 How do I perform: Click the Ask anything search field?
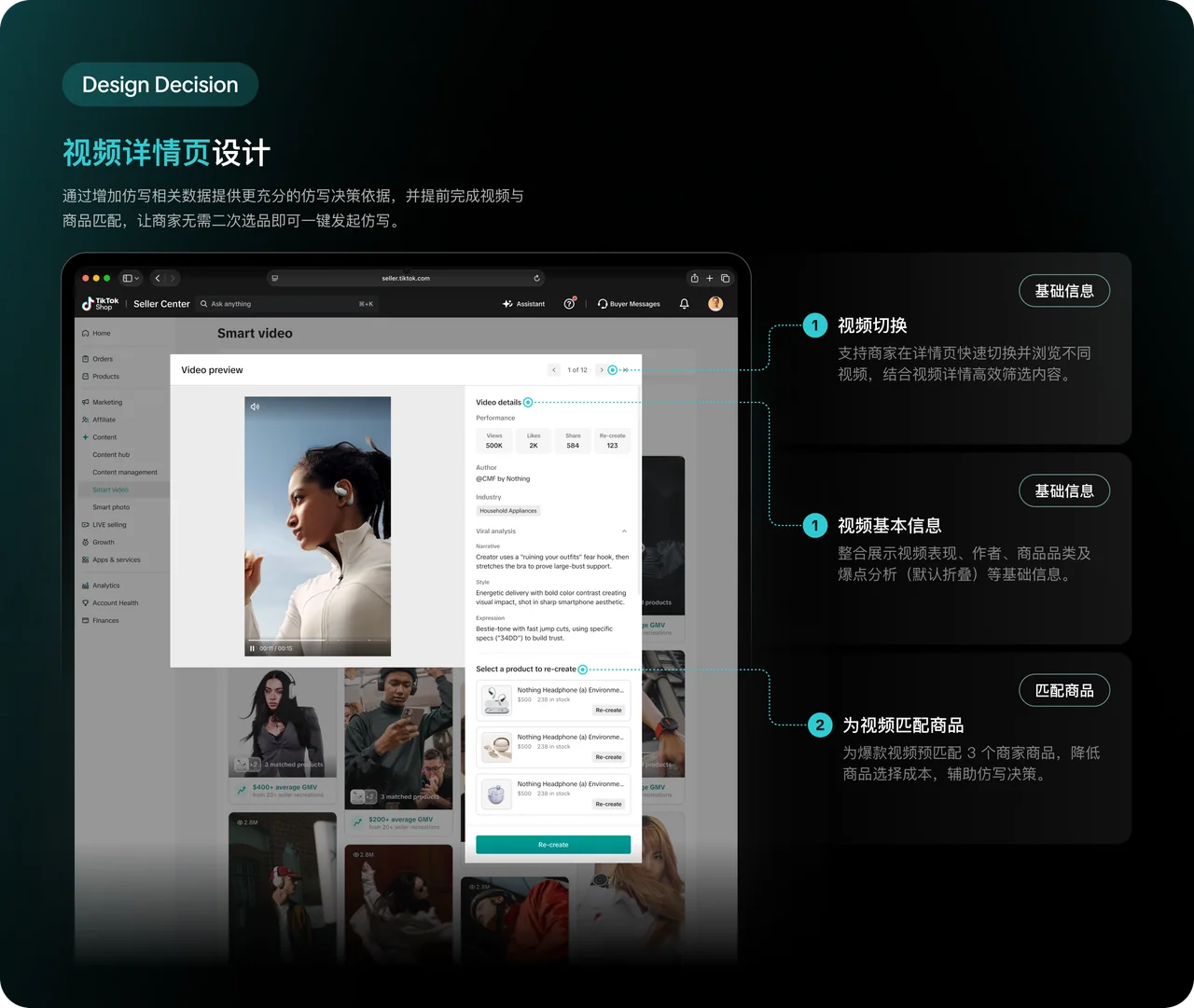pyautogui.click(x=287, y=304)
